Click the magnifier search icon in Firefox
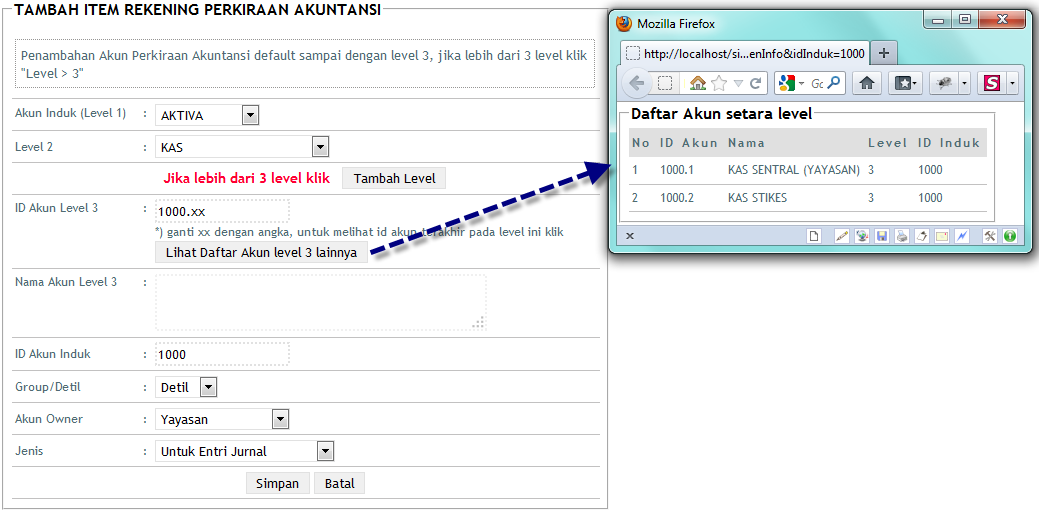Image resolution: width=1039 pixels, height=513 pixels. 834,83
